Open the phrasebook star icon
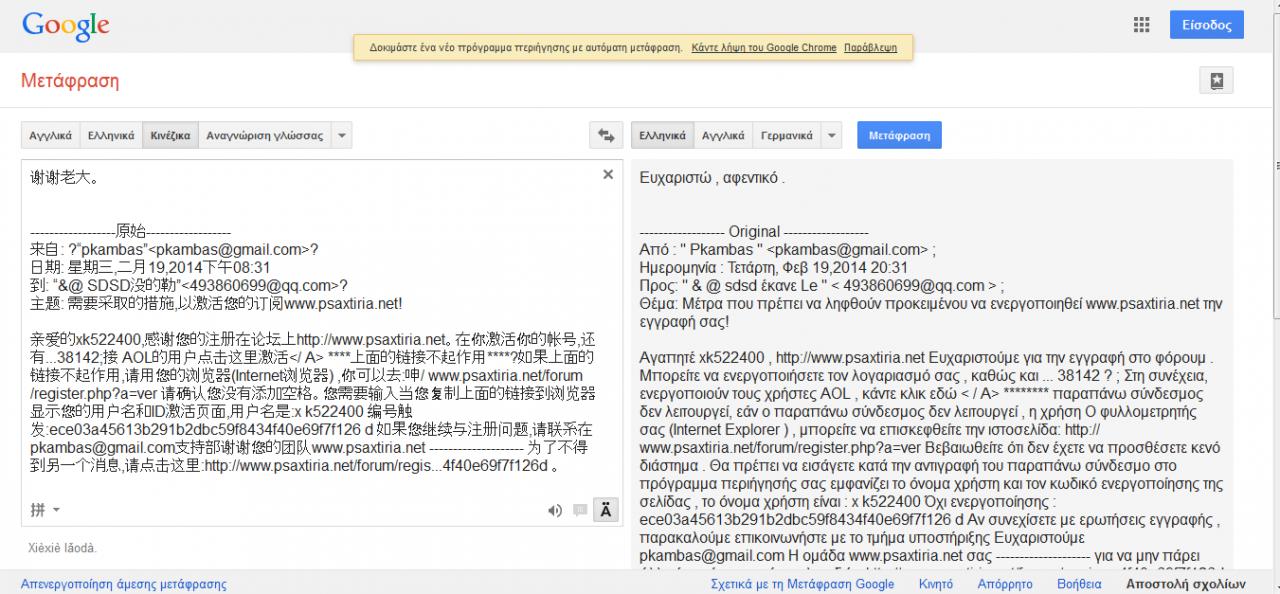Screen dimensions: 1280x594 pos(1216,81)
